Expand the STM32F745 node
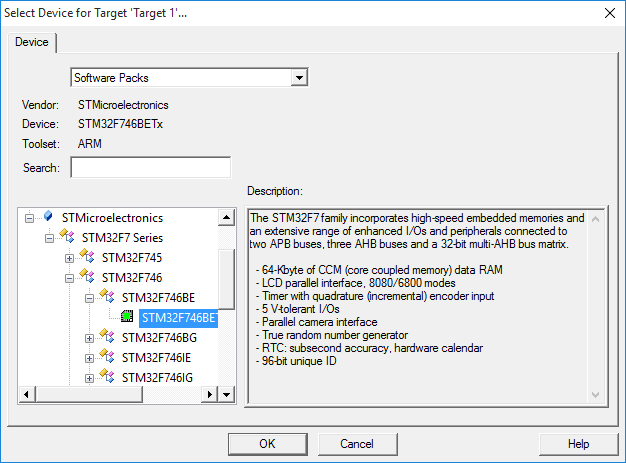626x463 pixels. tap(69, 258)
